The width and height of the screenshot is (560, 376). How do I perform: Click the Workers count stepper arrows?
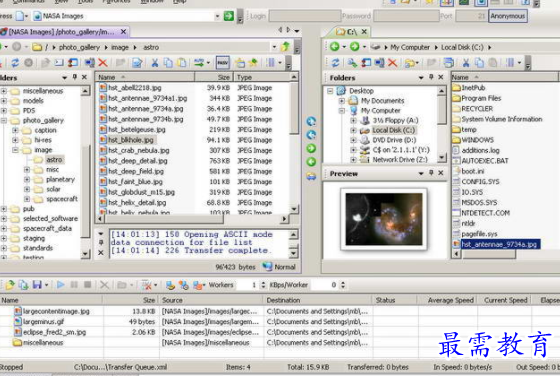tap(263, 285)
